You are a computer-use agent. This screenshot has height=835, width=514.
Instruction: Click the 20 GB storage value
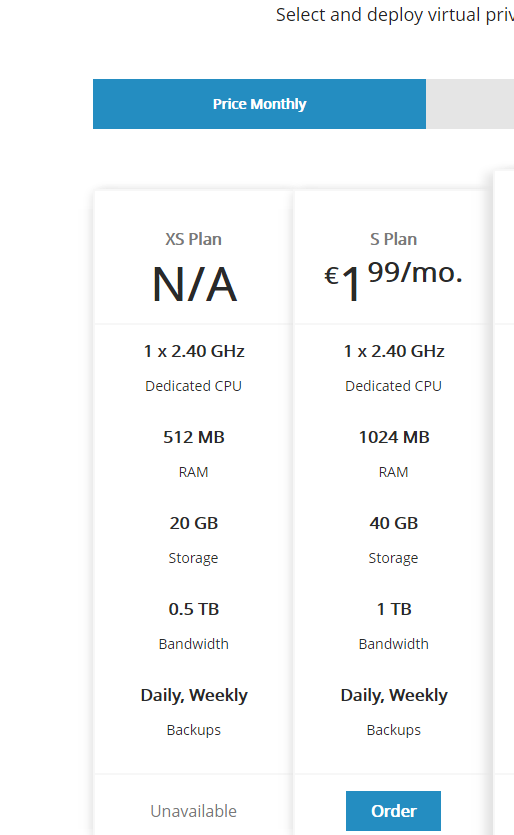(x=194, y=523)
